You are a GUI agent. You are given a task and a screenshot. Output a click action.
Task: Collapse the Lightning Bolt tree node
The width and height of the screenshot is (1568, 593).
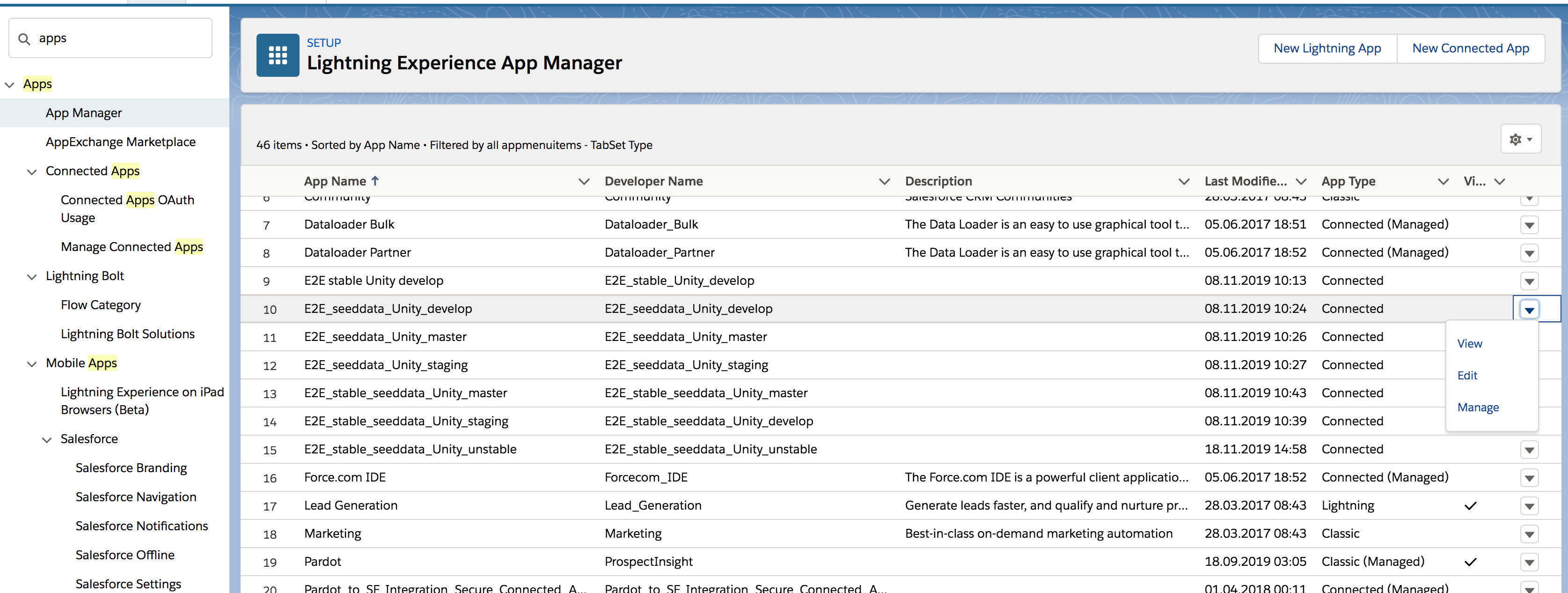[32, 277]
